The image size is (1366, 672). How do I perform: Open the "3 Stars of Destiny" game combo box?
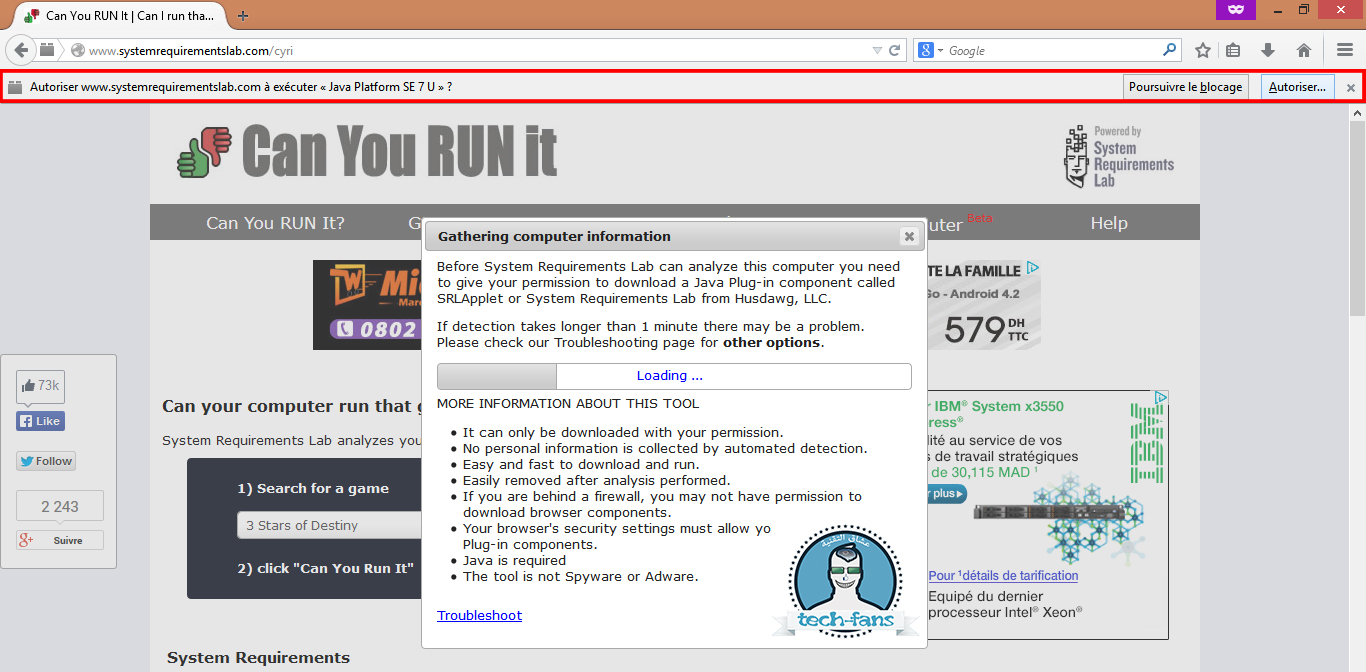[x=330, y=525]
